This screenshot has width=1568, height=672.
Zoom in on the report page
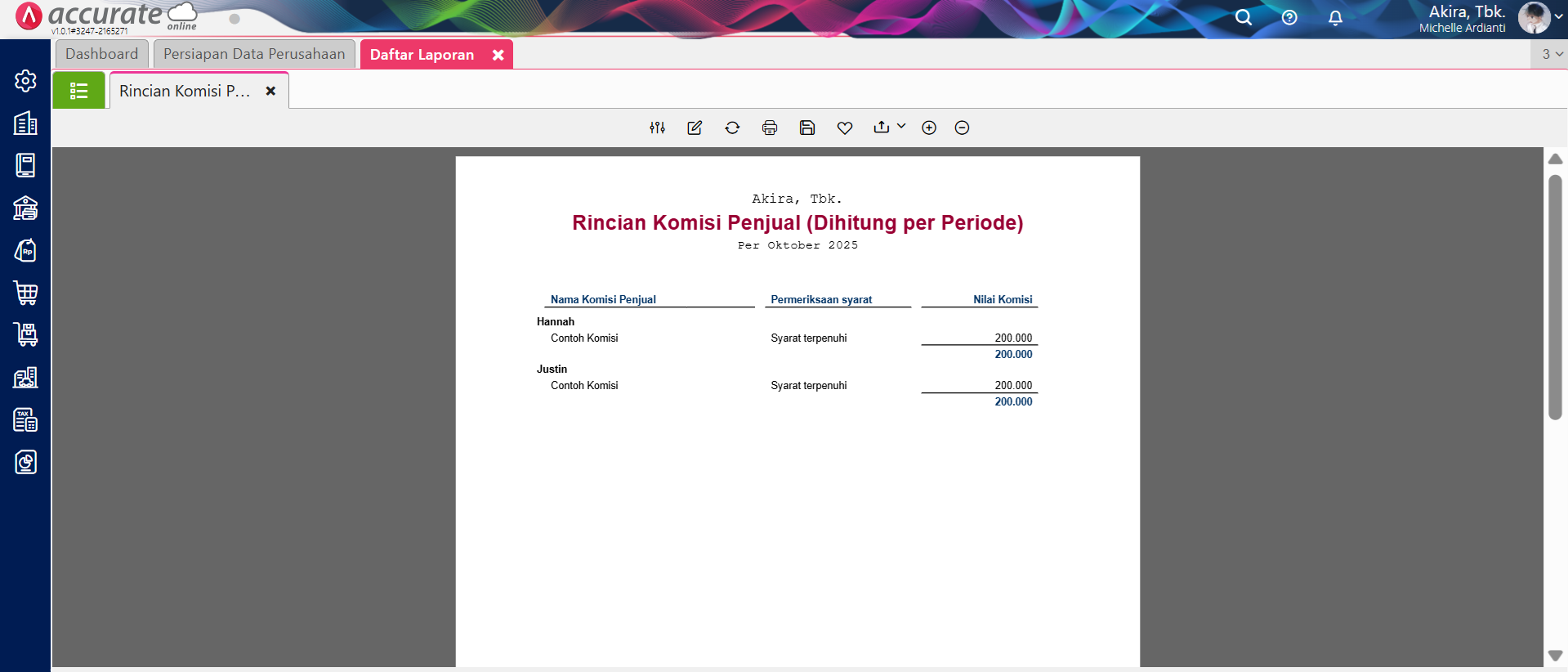[x=929, y=128]
